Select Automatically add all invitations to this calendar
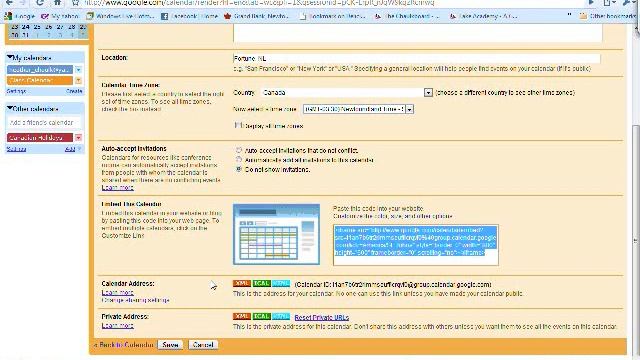Image resolution: width=640 pixels, height=360 pixels. pos(239,160)
